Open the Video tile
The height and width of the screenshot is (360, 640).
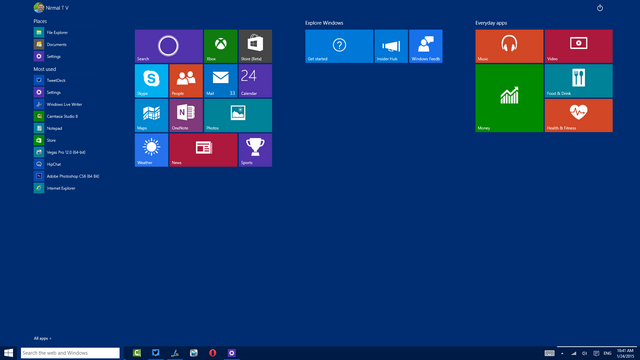click(578, 46)
